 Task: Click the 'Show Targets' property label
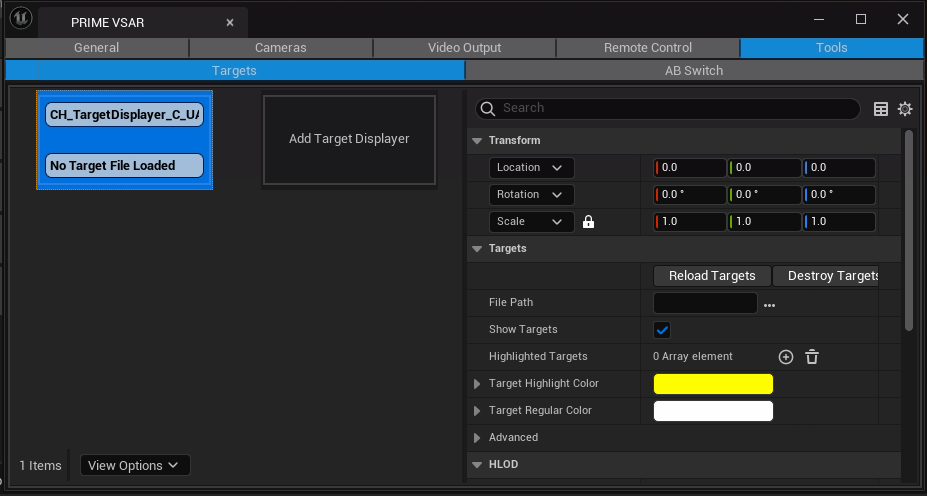(523, 329)
